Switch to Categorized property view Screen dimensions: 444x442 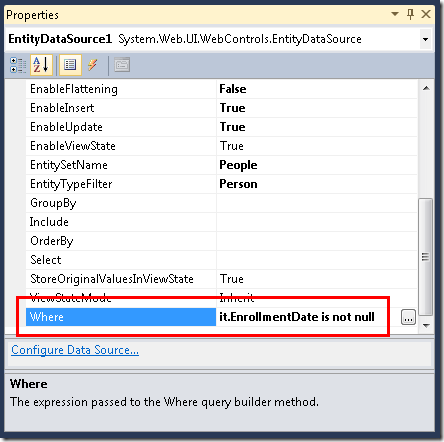[18, 65]
